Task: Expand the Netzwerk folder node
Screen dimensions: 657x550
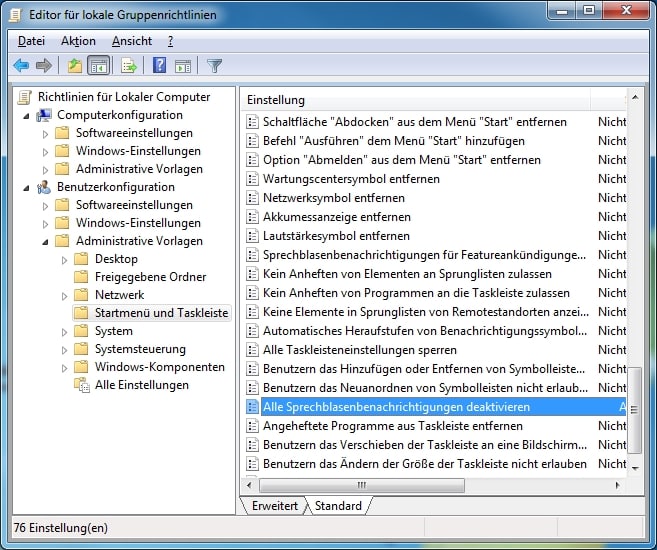Action: pyautogui.click(x=64, y=296)
